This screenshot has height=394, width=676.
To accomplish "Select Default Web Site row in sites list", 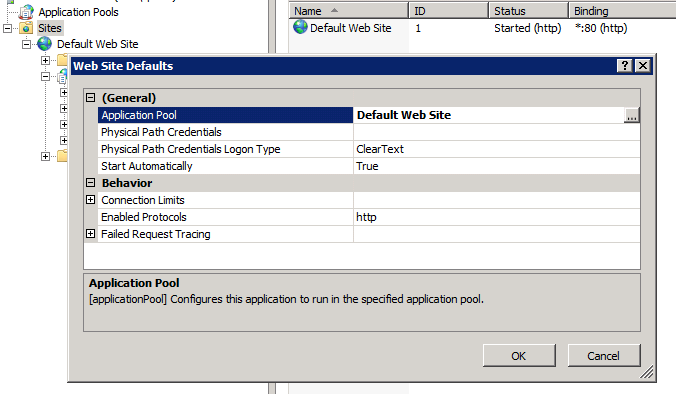I will coord(482,28).
